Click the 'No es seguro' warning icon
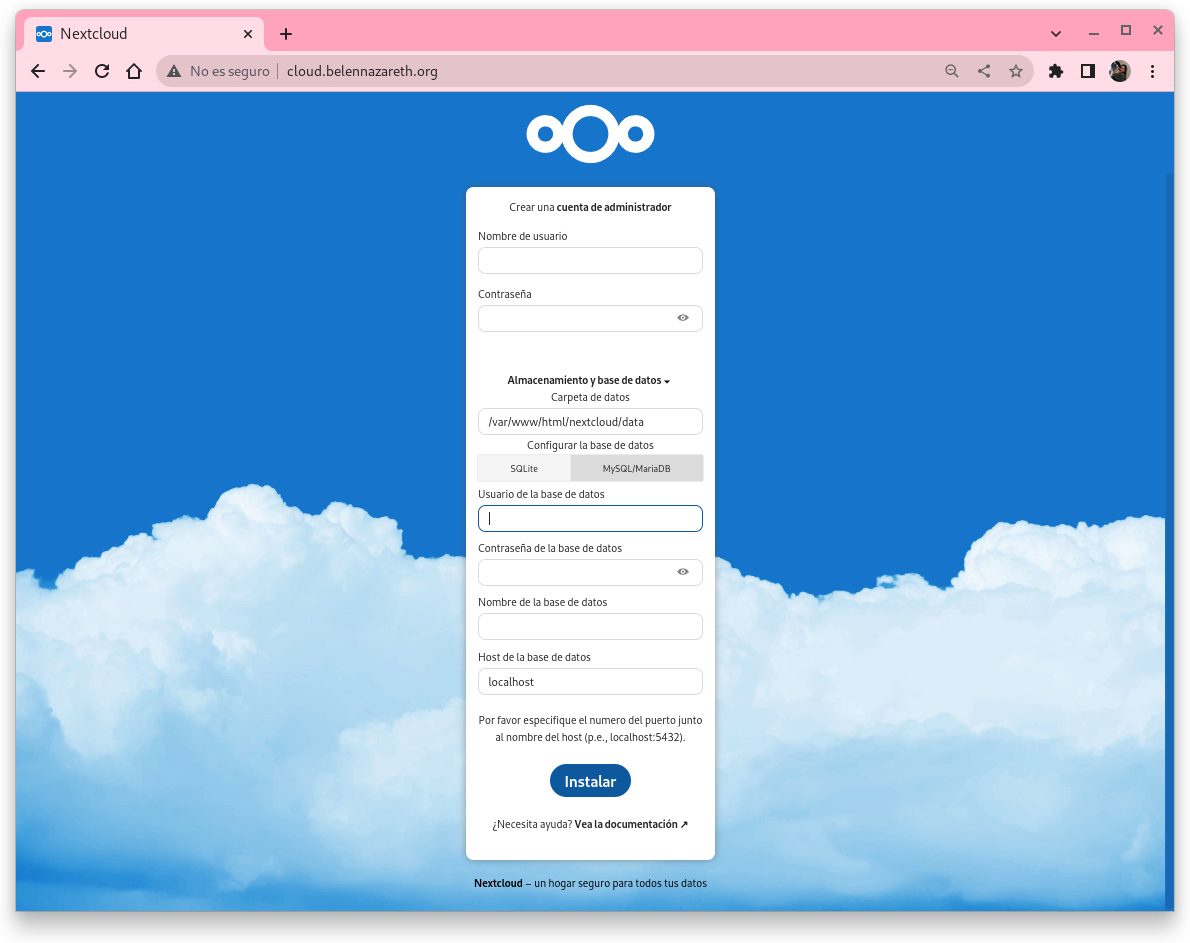The image size is (1190, 943). (174, 71)
